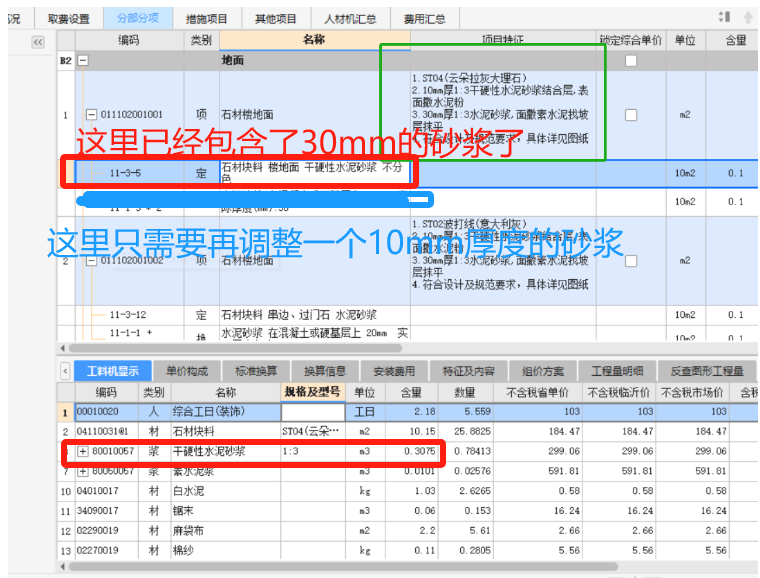The width and height of the screenshot is (760, 578).
Task: Click material code 02270019
Action: pyautogui.click(x=97, y=550)
